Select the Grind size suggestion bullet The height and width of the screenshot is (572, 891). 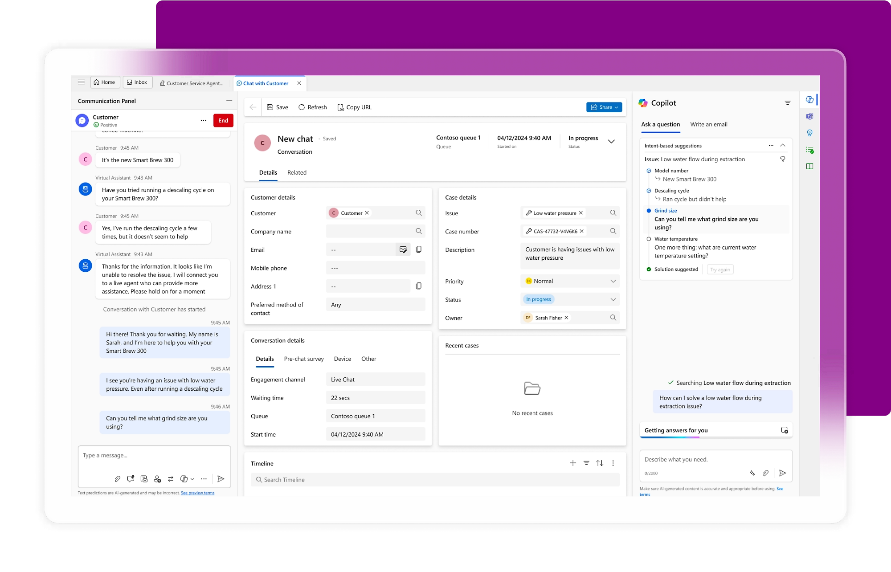(x=649, y=211)
